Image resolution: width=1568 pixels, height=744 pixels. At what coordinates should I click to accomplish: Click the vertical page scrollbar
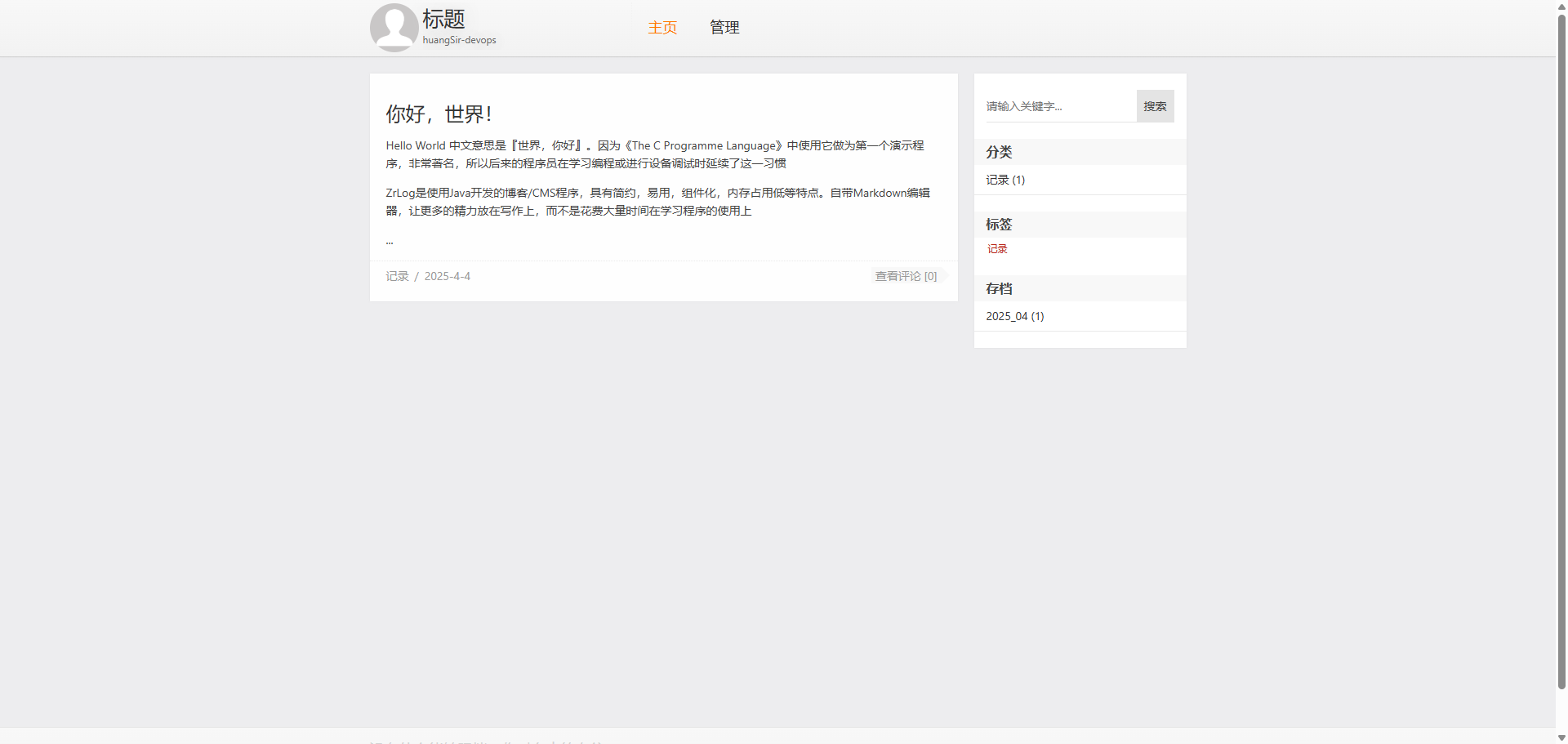coord(1561,351)
